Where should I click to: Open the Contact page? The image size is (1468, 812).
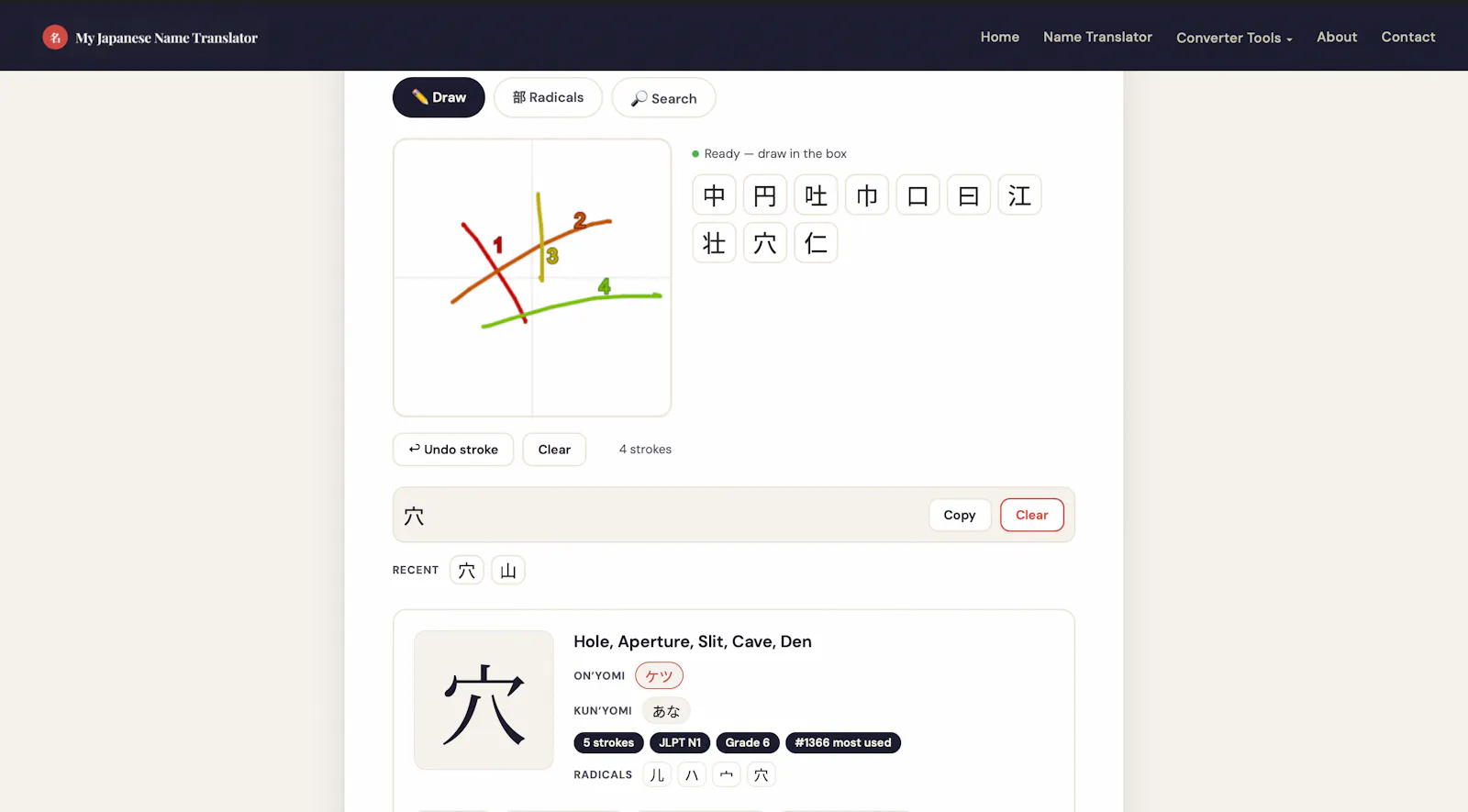pyautogui.click(x=1408, y=37)
